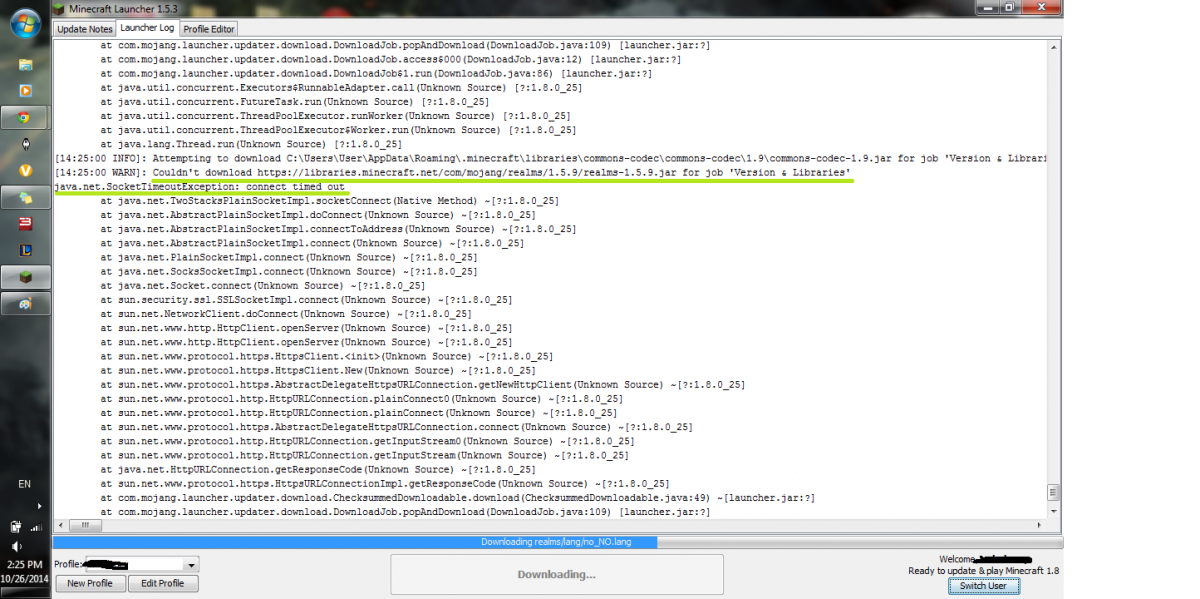Viewport: 1200px width, 599px height.
Task: Click the orange V taskbar icon
Action: click(x=25, y=171)
